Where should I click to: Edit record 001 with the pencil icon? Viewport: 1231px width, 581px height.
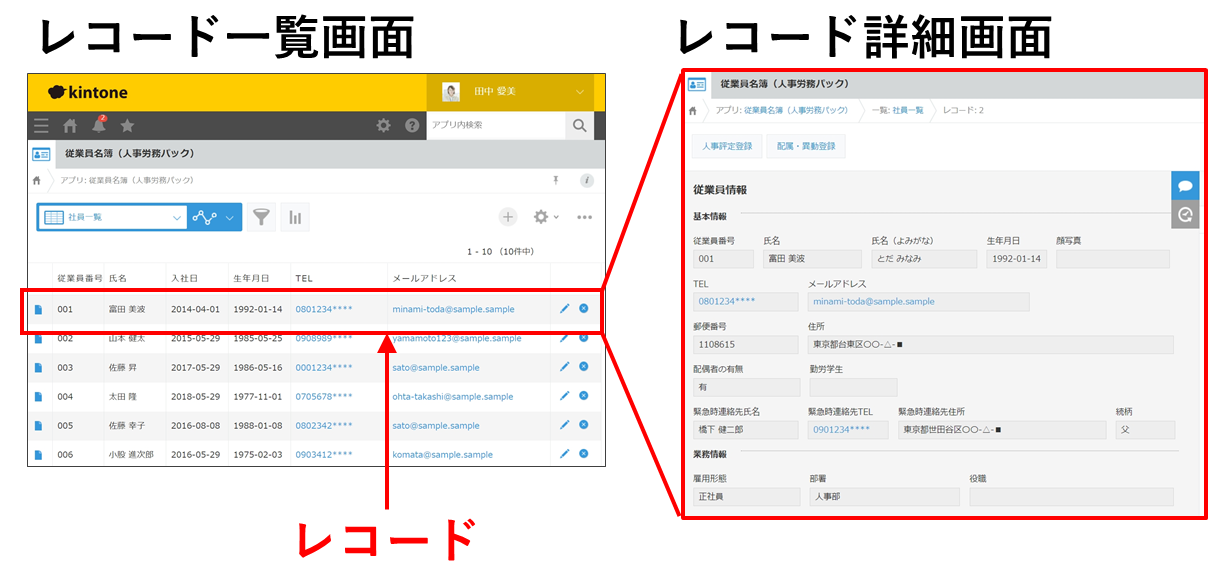565,309
